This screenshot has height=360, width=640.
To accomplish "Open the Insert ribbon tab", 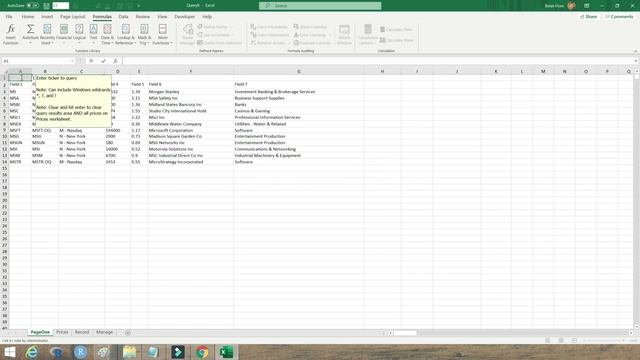I will pyautogui.click(x=47, y=17).
